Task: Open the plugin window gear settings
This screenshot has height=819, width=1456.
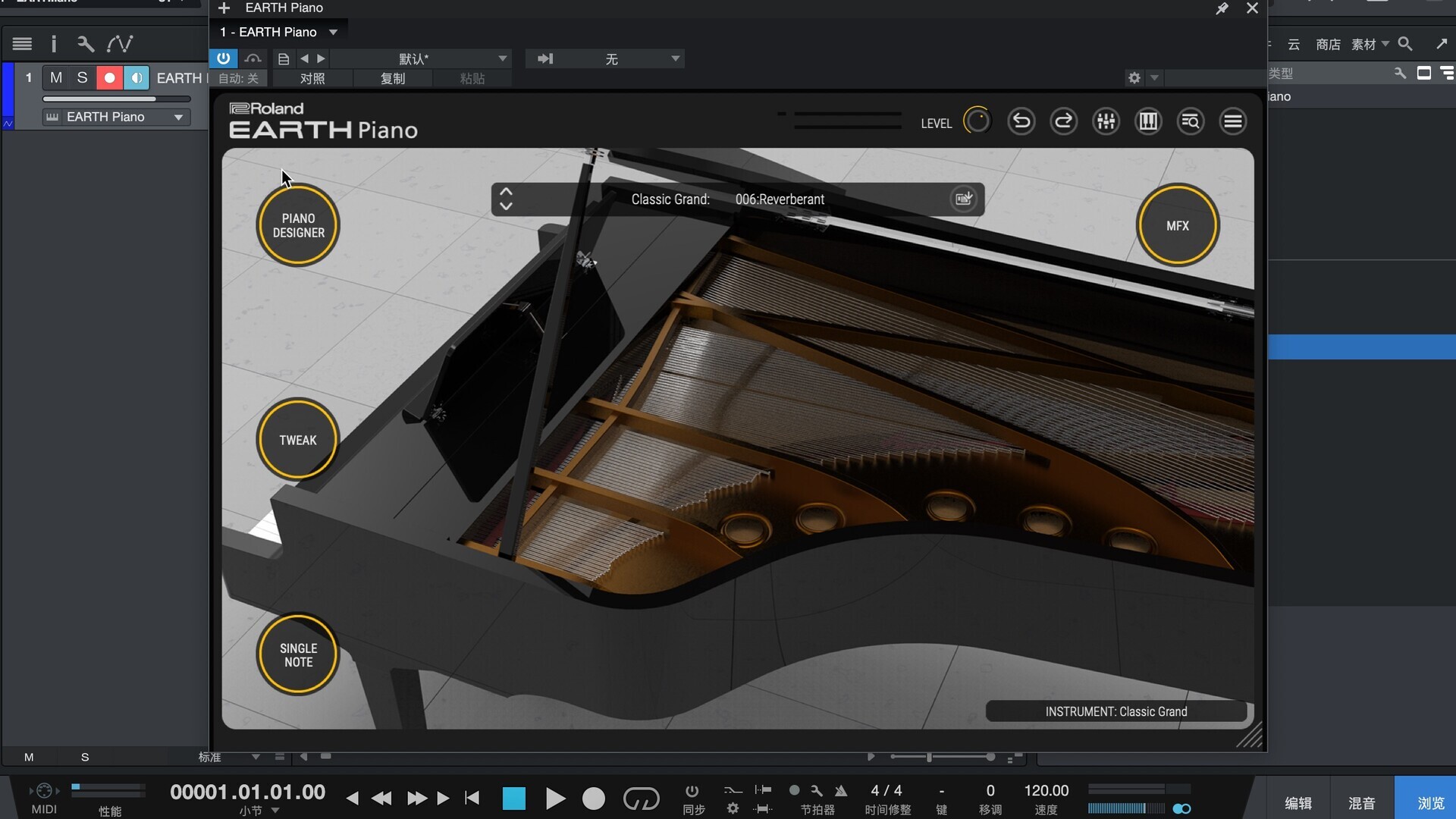Action: click(1134, 77)
